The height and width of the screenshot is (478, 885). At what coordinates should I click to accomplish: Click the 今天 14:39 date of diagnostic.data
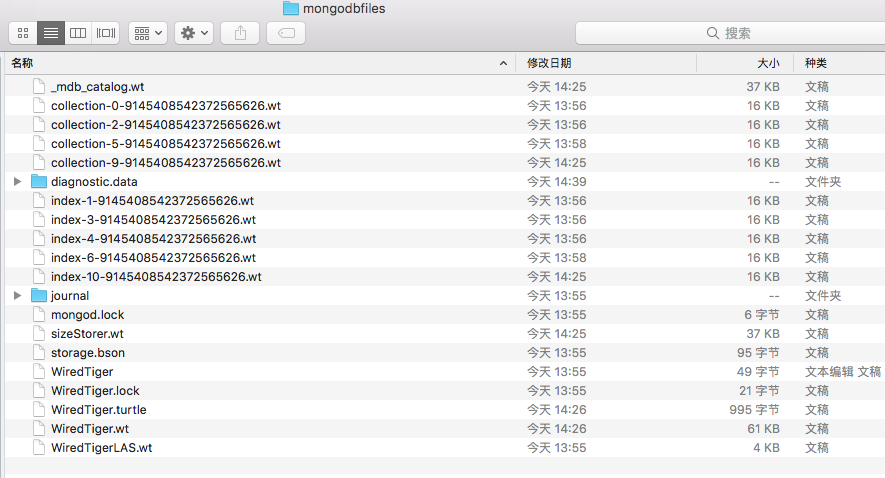point(557,182)
